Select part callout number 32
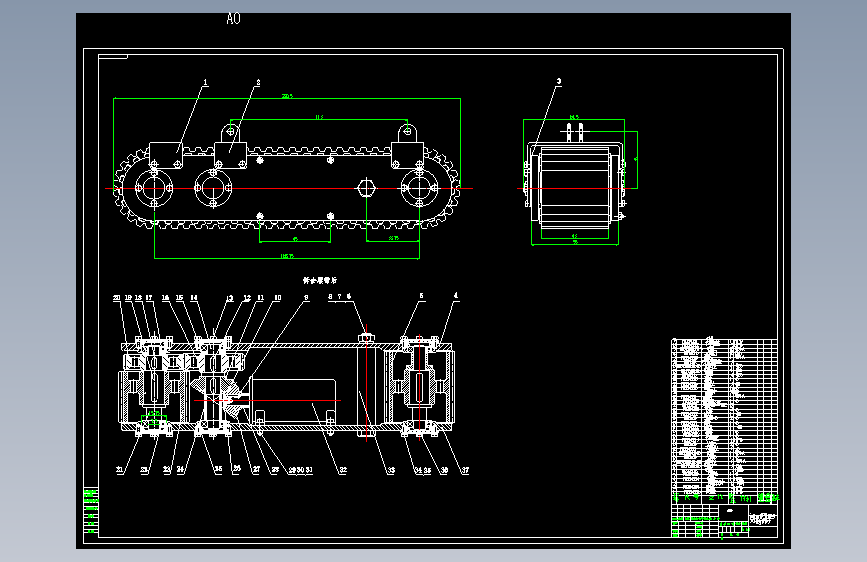The image size is (867, 562). point(343,470)
